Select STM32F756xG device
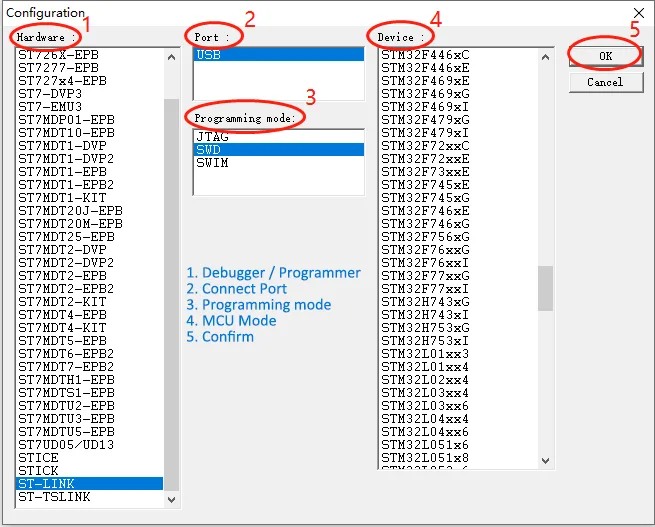Screen dimensions: 655x527 click(x=458, y=237)
